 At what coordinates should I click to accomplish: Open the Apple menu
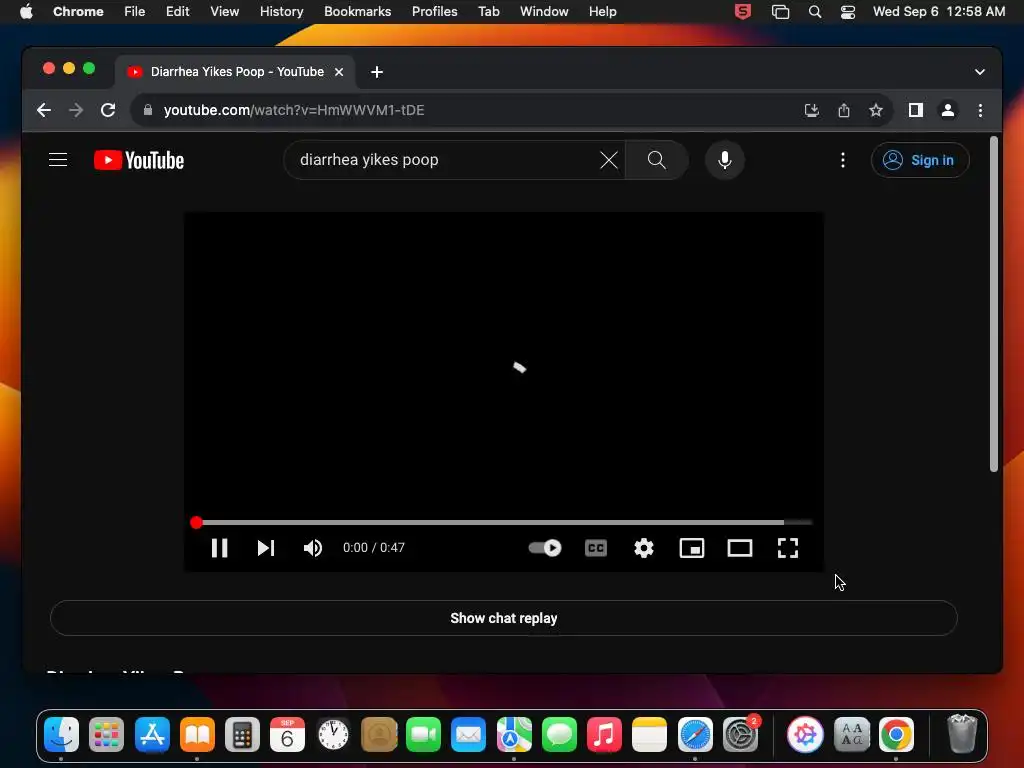coord(26,12)
